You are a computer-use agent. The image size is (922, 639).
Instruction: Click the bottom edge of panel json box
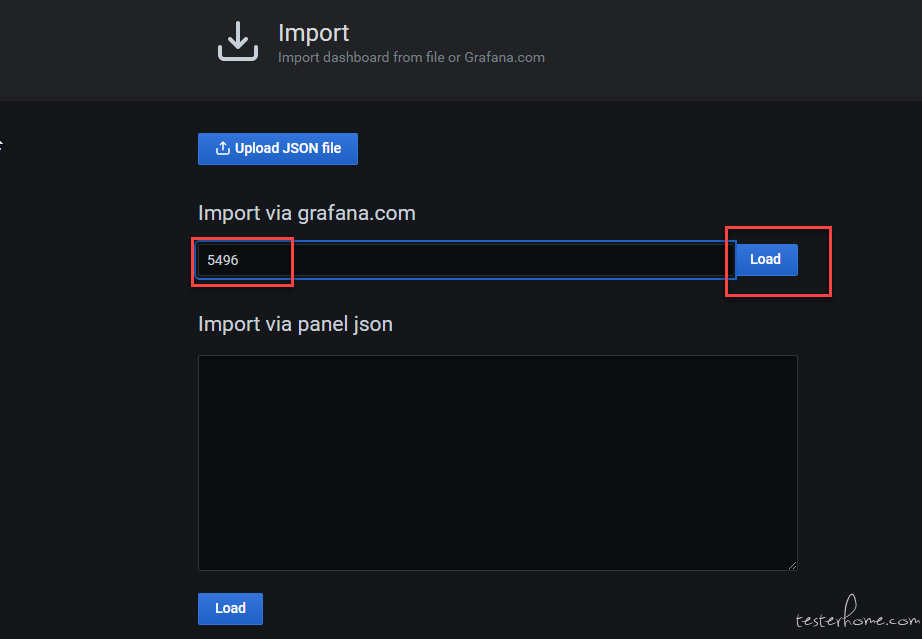497,570
